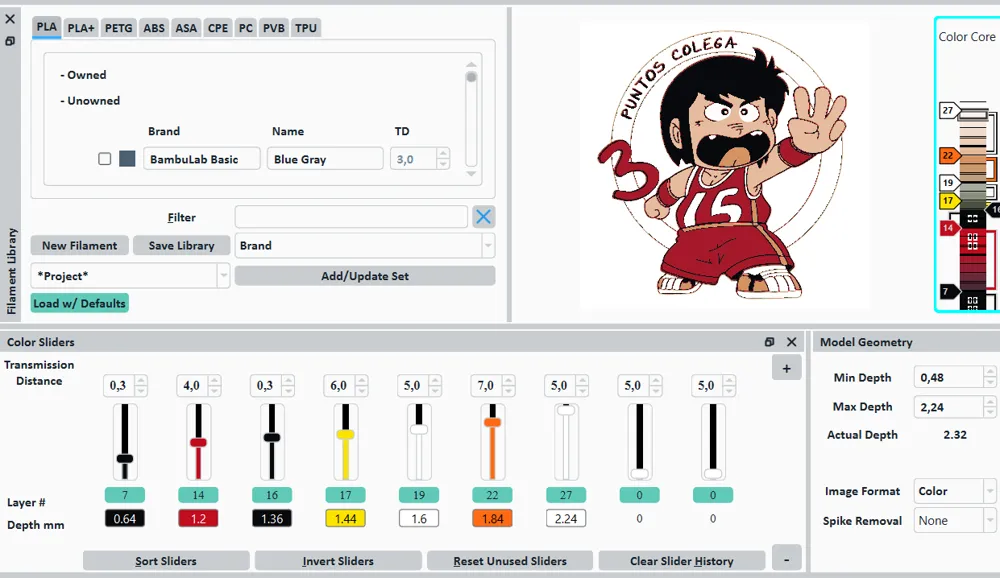Click Load w/ Defaults button
The width and height of the screenshot is (1000, 578).
(80, 303)
